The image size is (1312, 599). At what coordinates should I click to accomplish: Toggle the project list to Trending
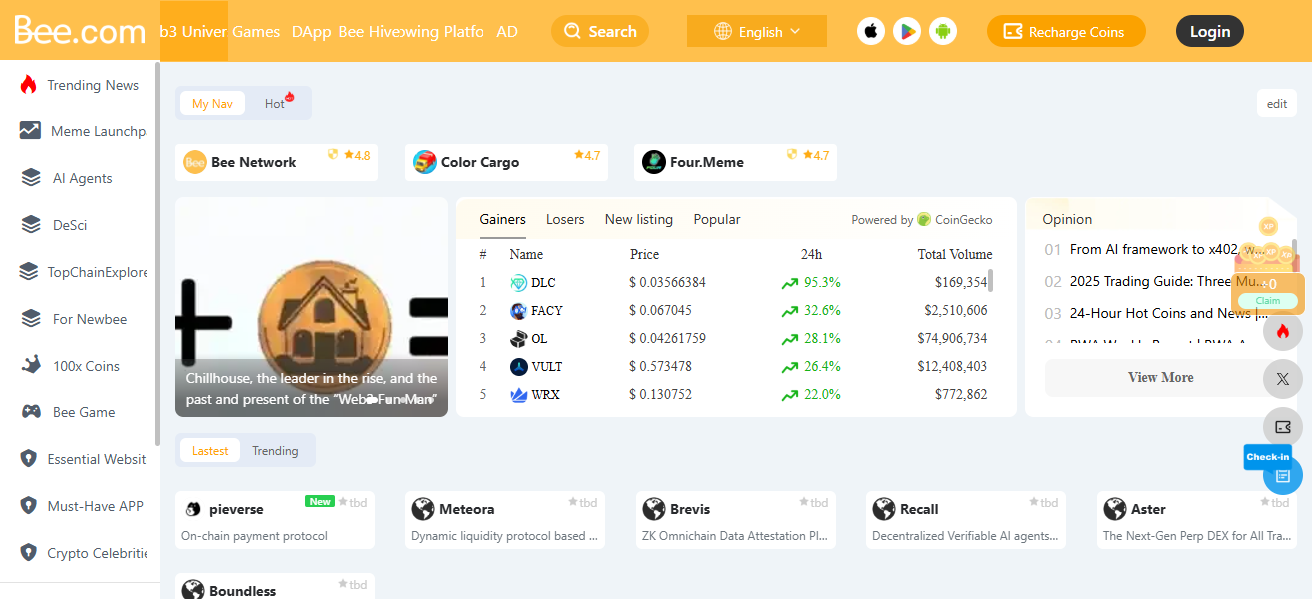tap(276, 450)
